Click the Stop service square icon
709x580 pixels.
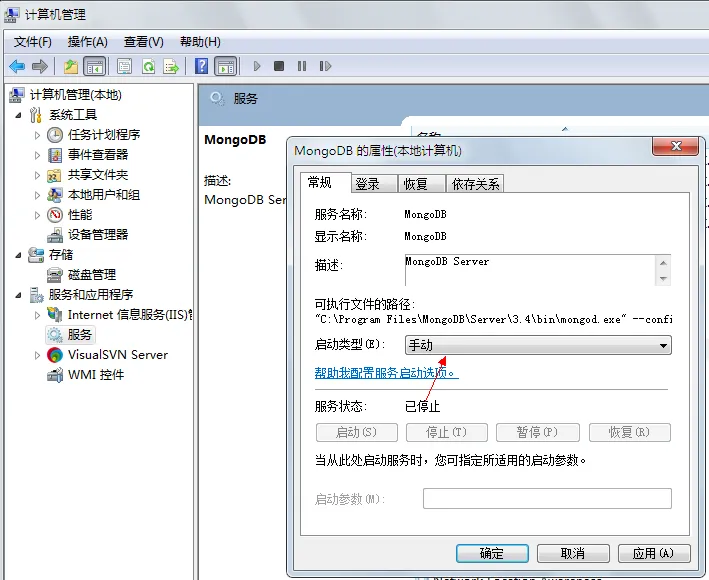[x=279, y=66]
